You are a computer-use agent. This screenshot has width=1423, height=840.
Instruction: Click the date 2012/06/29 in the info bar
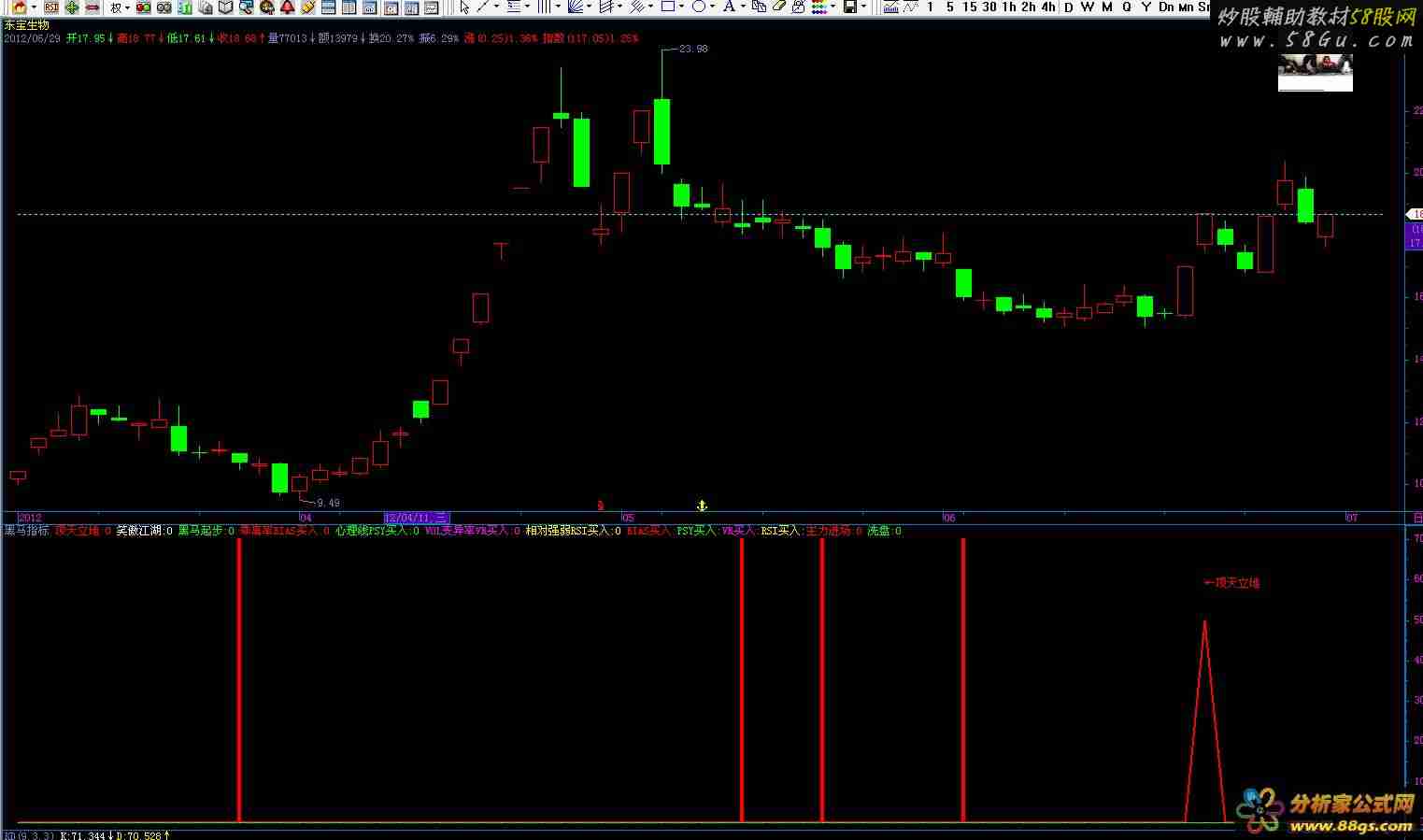pyautogui.click(x=32, y=39)
